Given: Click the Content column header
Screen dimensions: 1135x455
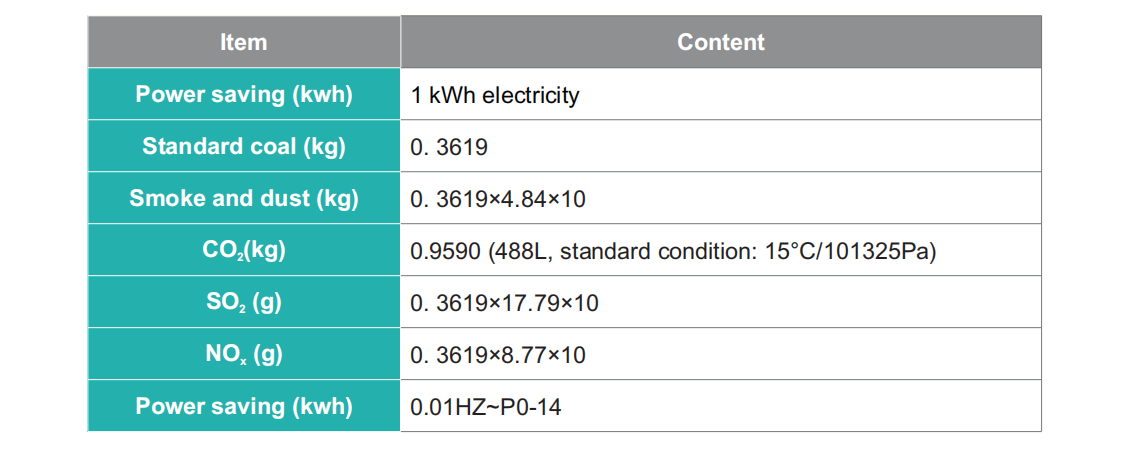Looking at the screenshot, I should (720, 42).
